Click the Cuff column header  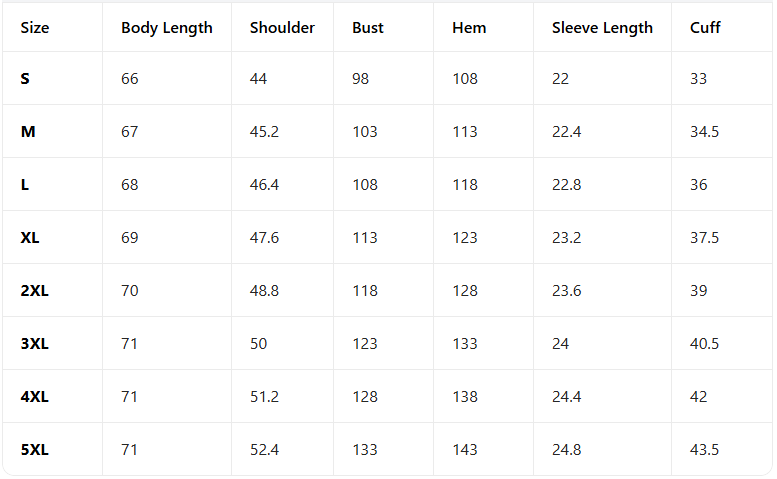(x=705, y=28)
